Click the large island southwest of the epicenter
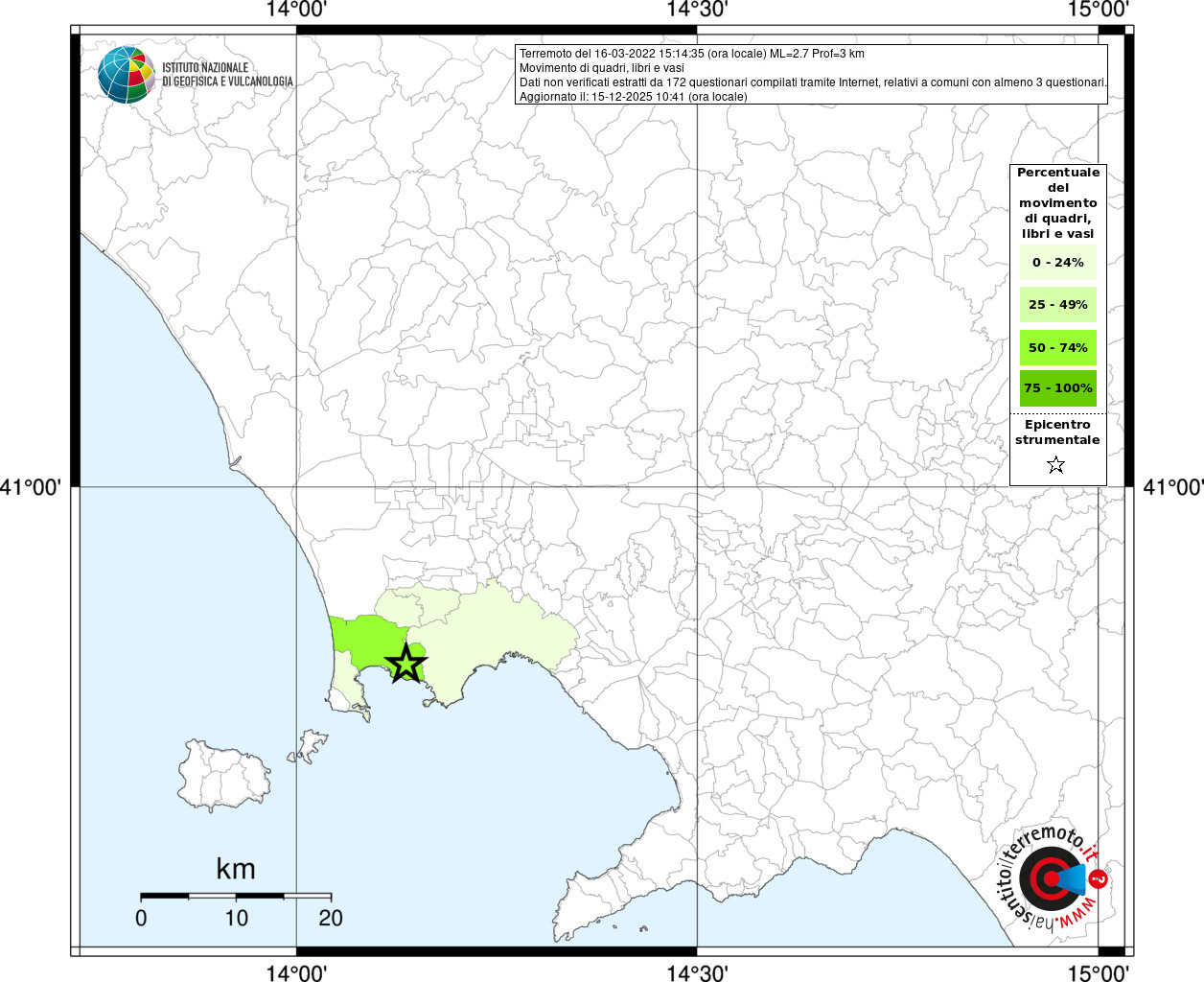Image resolution: width=1204 pixels, height=982 pixels. [224, 775]
